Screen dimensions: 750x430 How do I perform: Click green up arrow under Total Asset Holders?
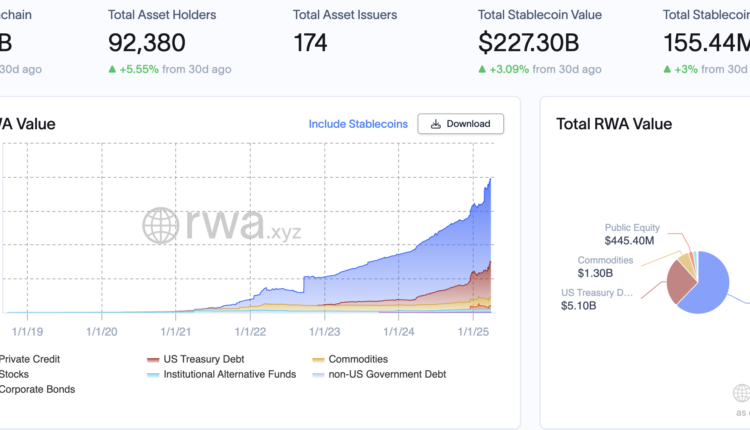114,69
